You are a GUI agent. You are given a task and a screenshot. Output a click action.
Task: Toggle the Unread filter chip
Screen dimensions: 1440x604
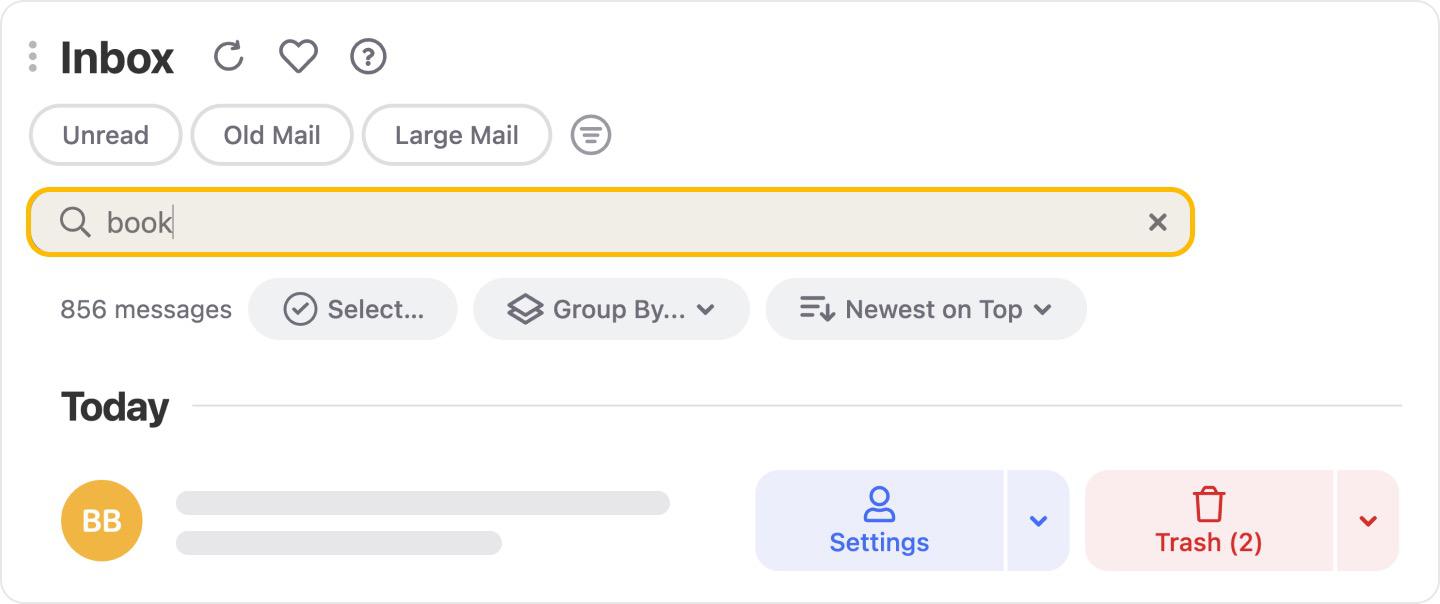pyautogui.click(x=106, y=135)
